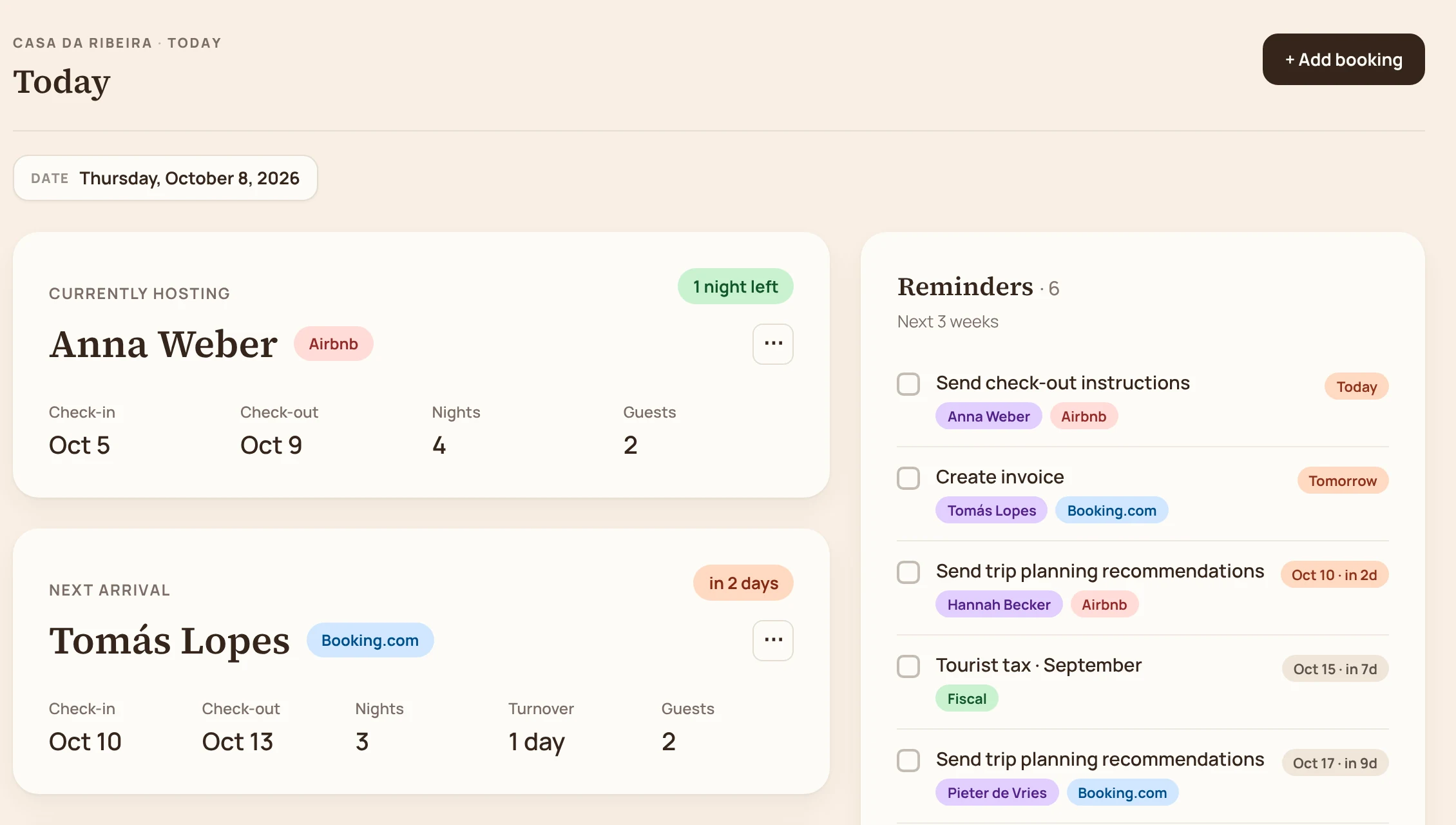This screenshot has width=1456, height=825.
Task: Click the Anna Weber guest name heading
Action: click(164, 344)
